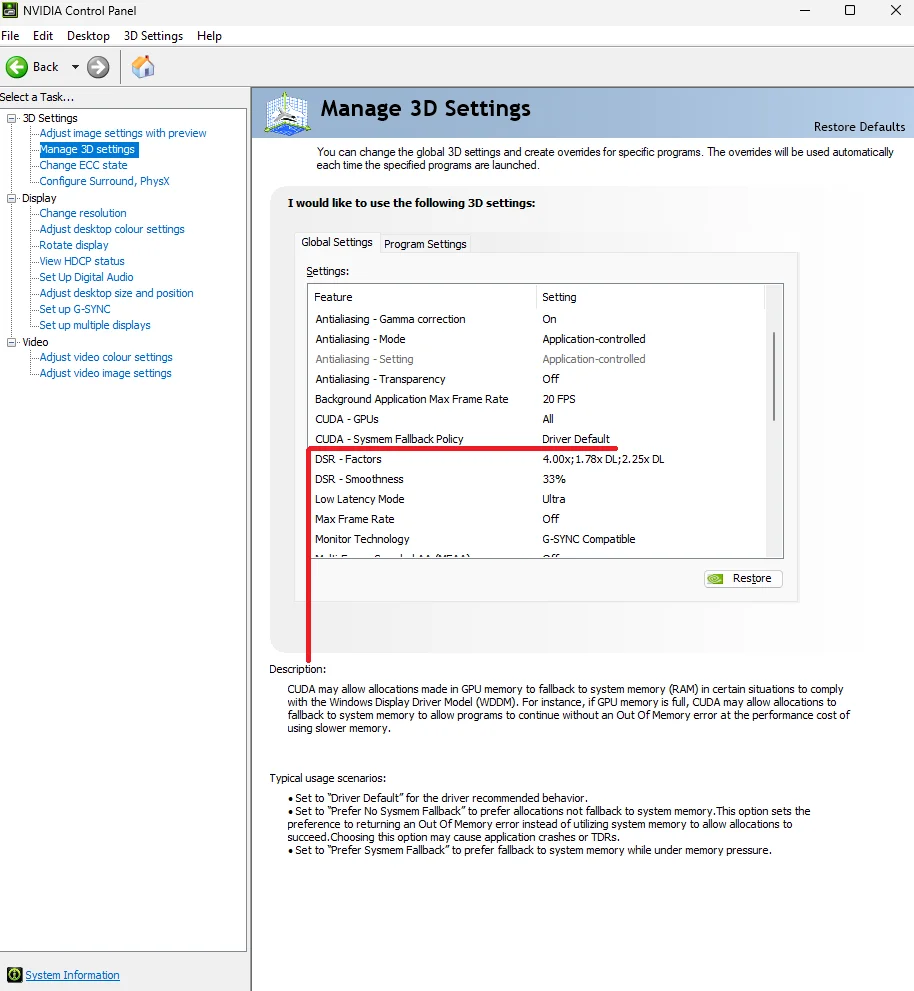Select the DSR - Factors setting row
The width and height of the screenshot is (914, 991).
point(537,459)
